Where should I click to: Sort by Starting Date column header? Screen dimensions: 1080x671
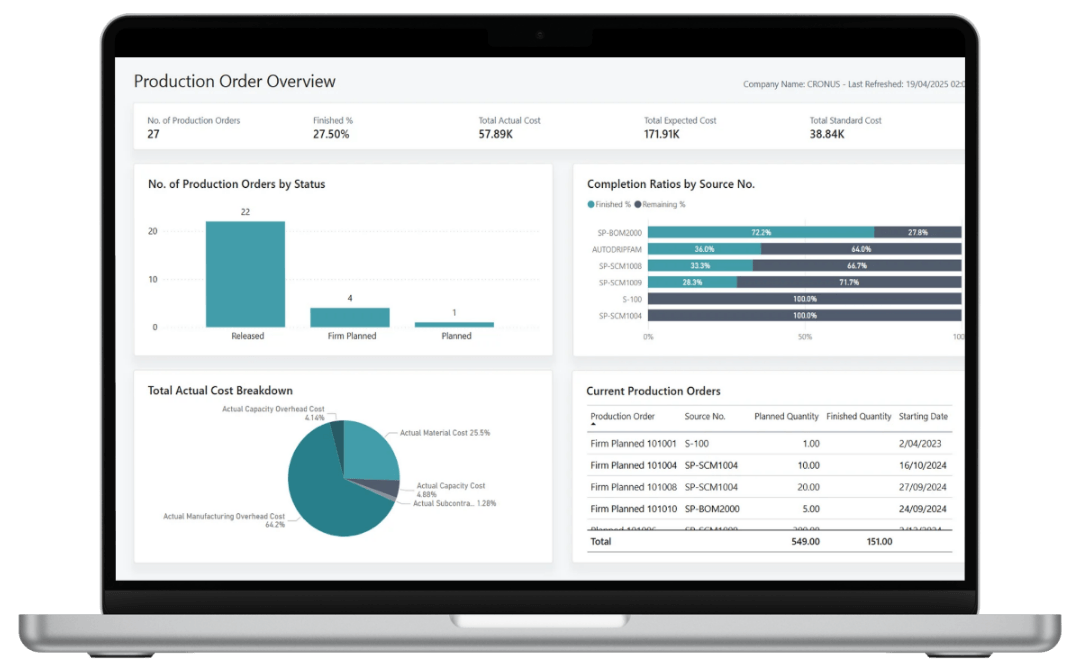pos(923,417)
